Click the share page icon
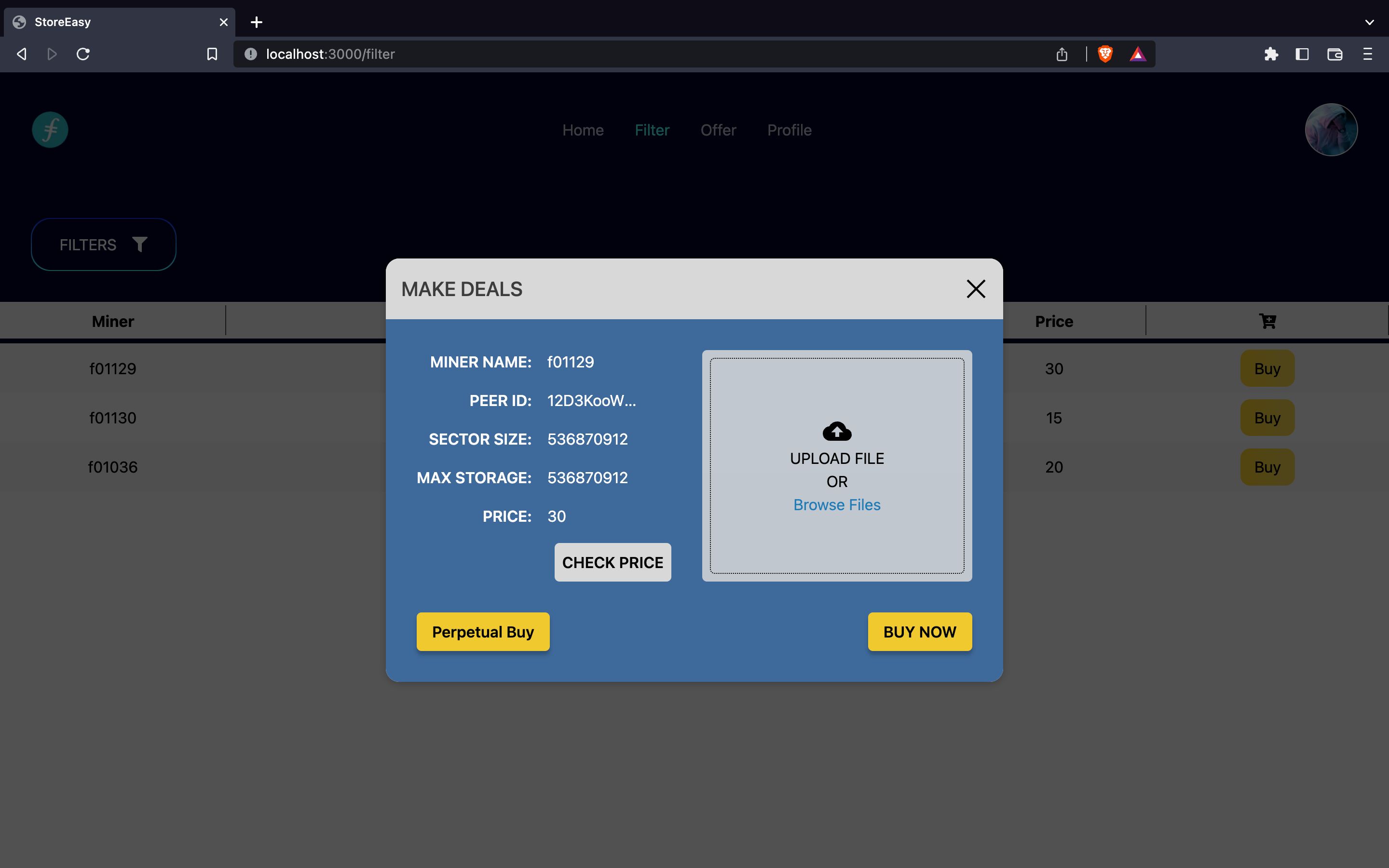Screen dimensions: 1389x868 coord(1062,54)
